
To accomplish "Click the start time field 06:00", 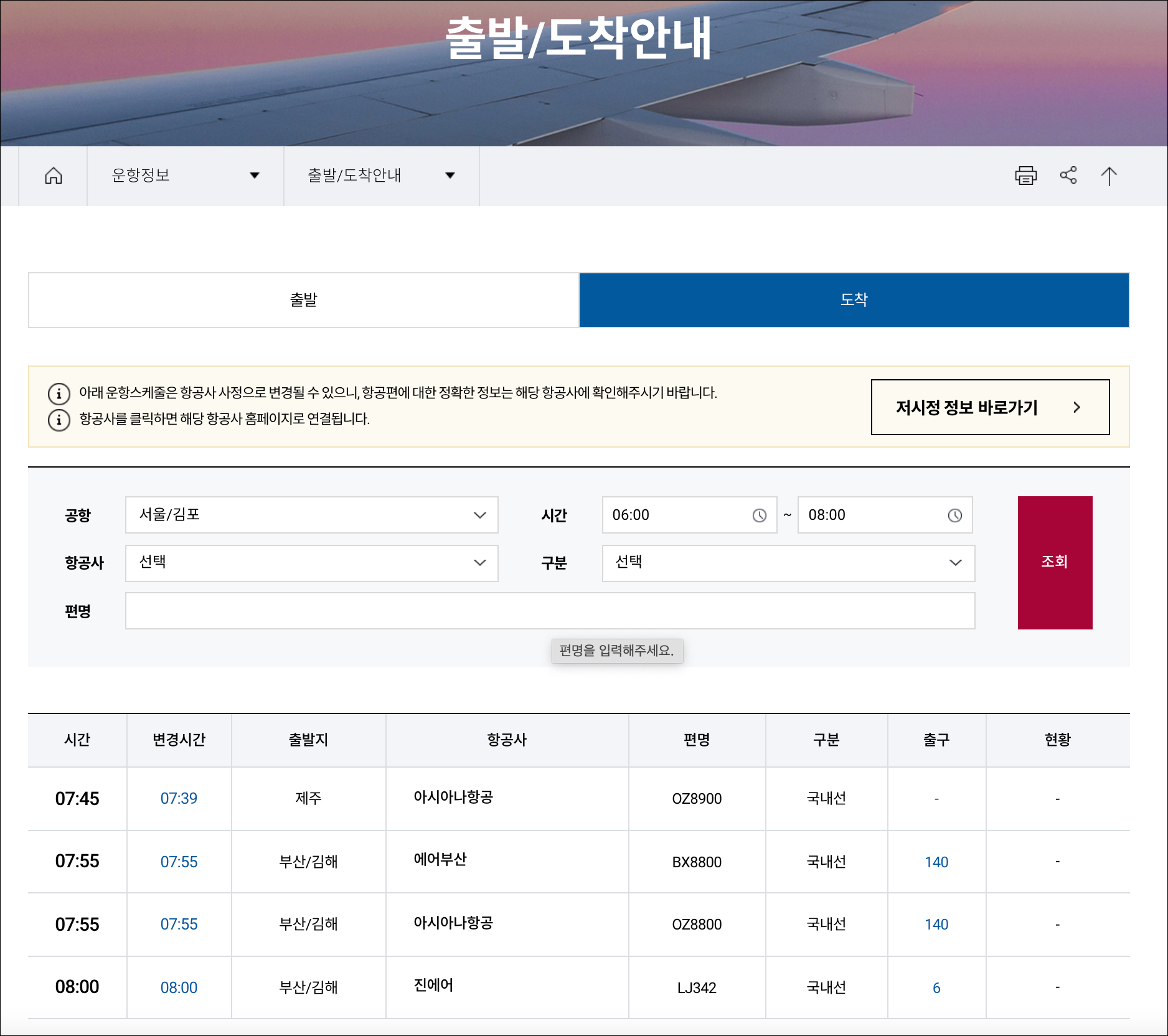I will coord(689,515).
